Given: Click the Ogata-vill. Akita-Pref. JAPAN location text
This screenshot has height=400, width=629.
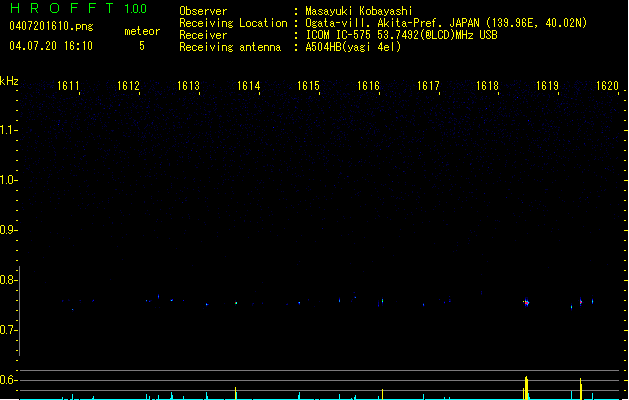Looking at the screenshot, I should coord(446,23).
